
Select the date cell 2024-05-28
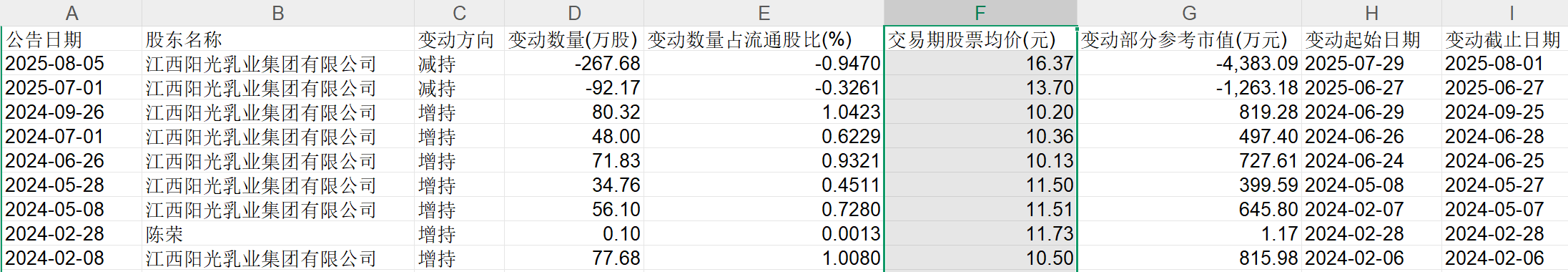(x=72, y=185)
